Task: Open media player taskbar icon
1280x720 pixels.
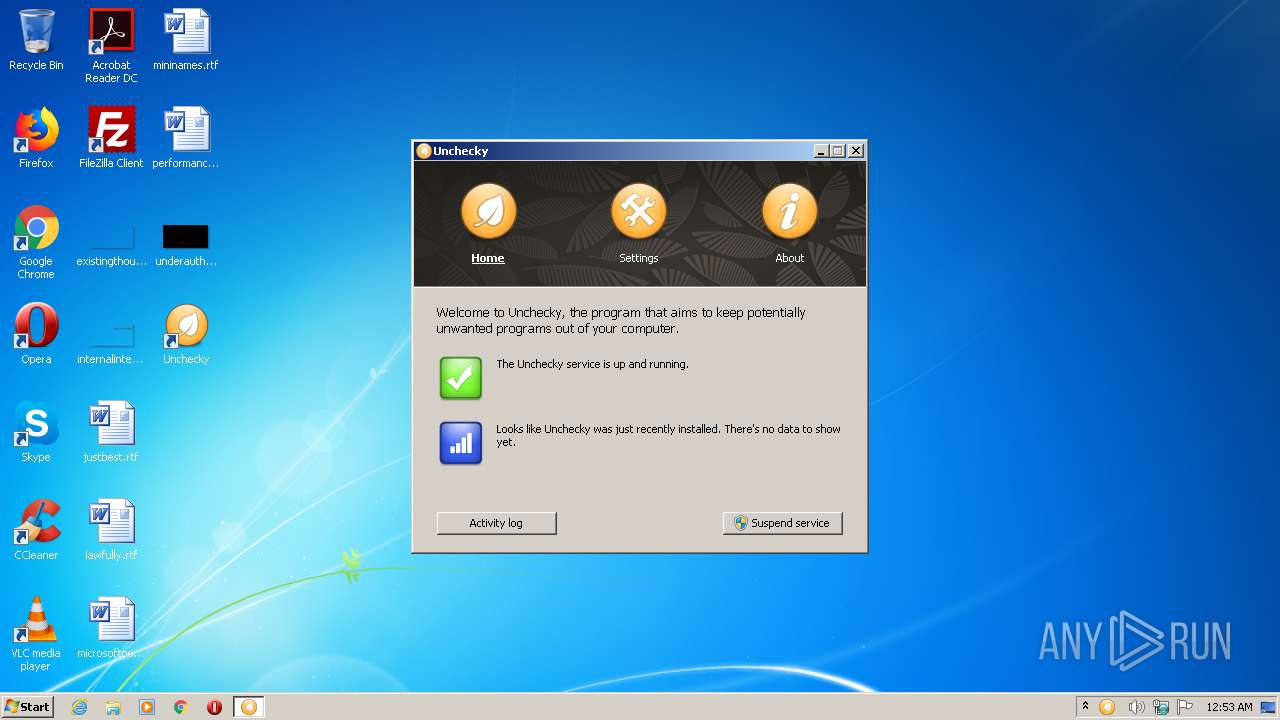Action: 147,707
